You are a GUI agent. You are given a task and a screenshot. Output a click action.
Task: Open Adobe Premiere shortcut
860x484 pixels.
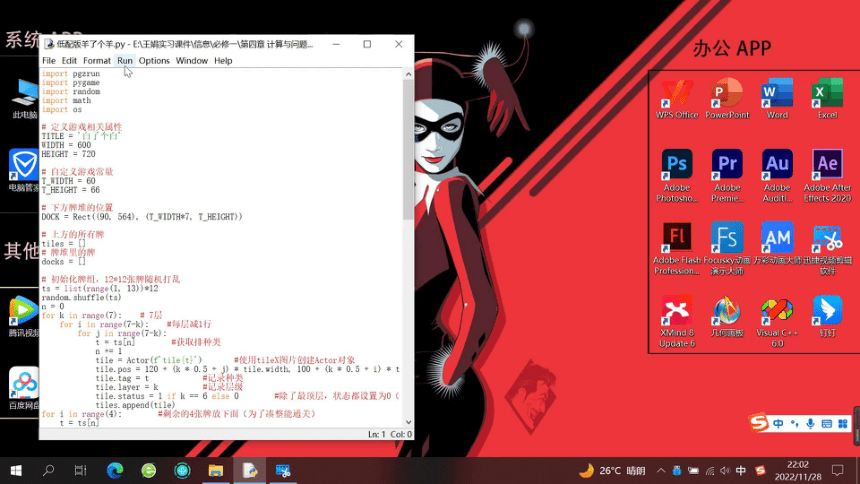727,176
